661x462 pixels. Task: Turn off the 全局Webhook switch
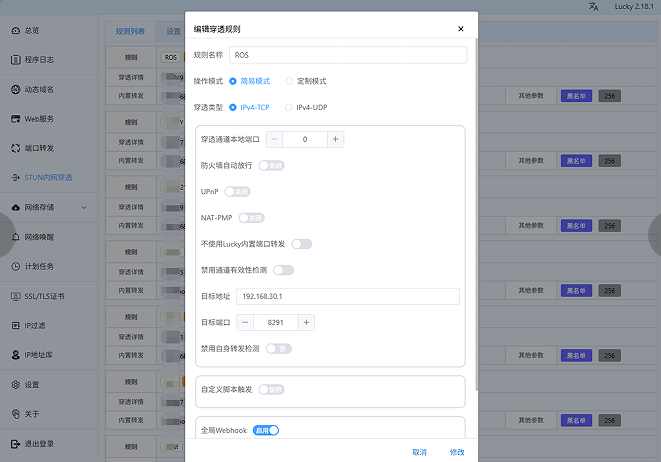coord(266,430)
